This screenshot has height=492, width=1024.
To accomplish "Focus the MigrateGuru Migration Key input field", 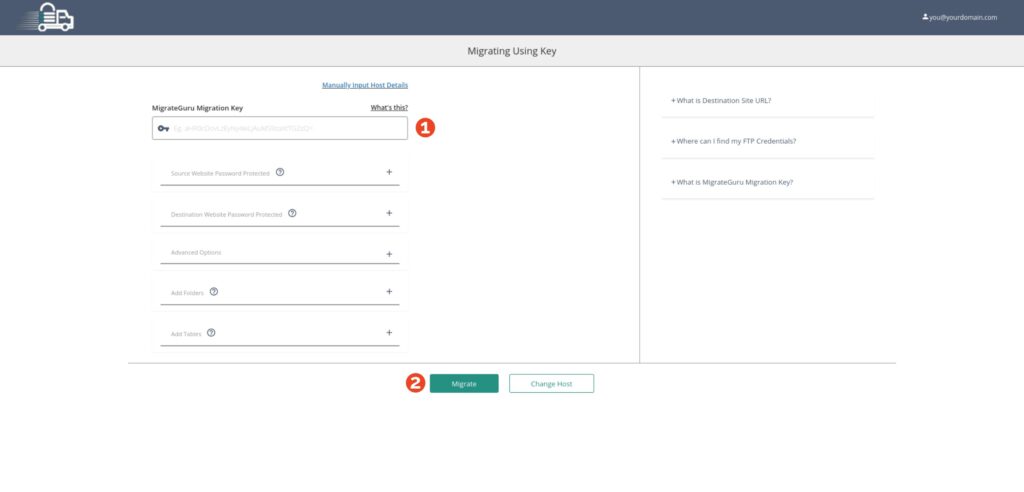I will [x=280, y=128].
